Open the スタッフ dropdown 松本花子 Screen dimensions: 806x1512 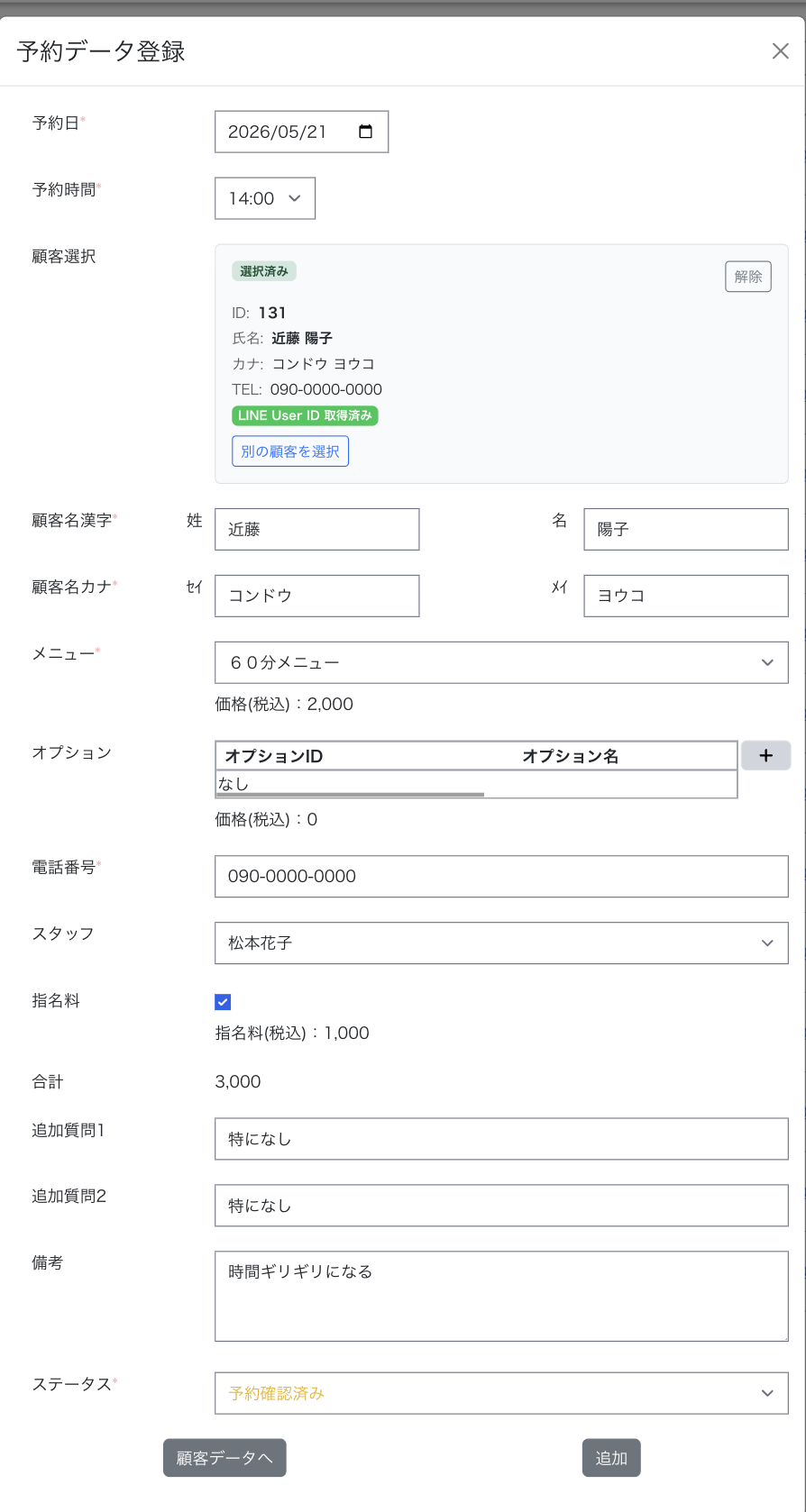tap(501, 943)
